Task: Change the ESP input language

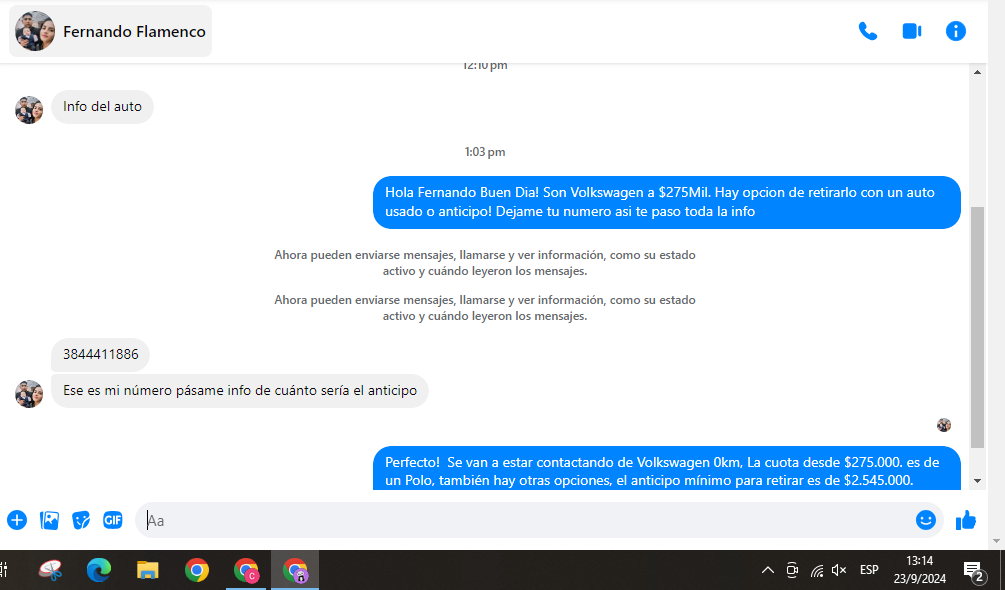Action: click(x=869, y=570)
